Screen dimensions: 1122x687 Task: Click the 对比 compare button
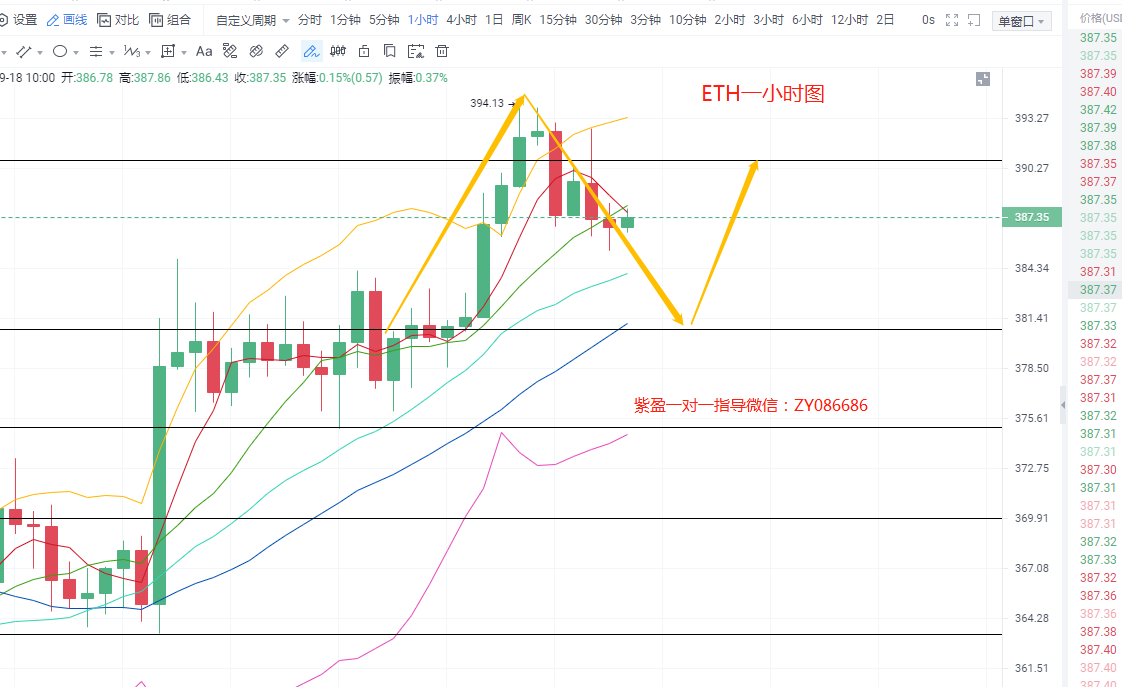pos(118,20)
